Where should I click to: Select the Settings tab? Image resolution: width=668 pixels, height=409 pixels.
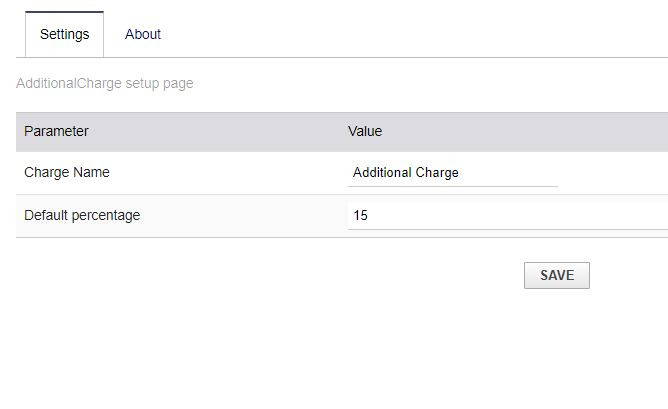pos(64,34)
